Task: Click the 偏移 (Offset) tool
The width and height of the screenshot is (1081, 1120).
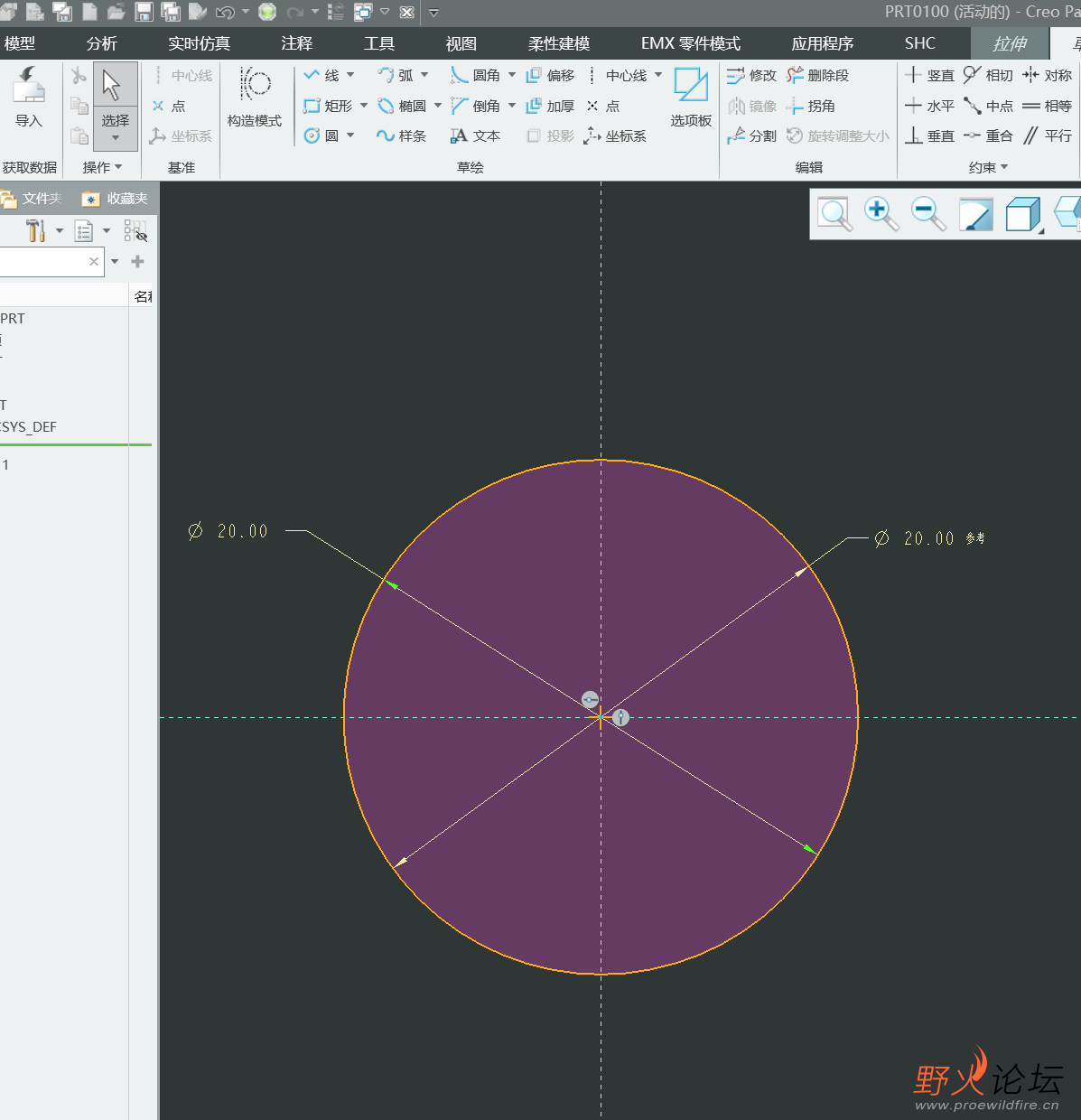Action: tap(550, 75)
